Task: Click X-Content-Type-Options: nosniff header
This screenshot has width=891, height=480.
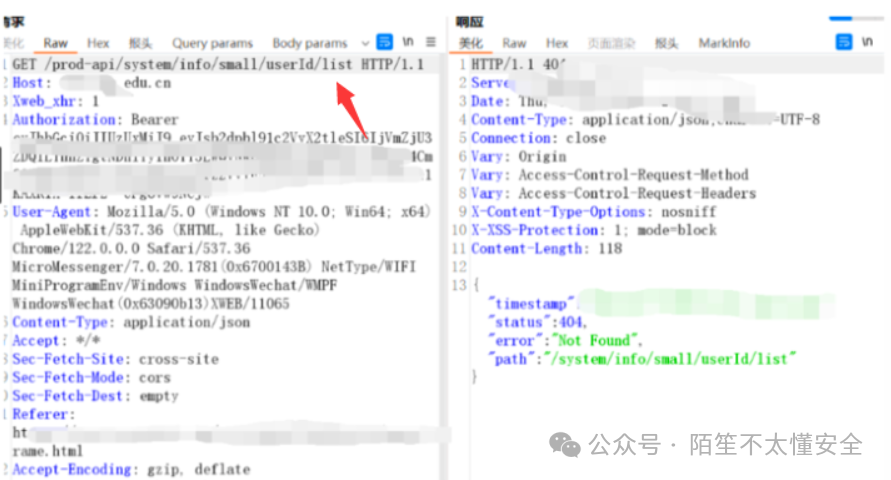Action: (594, 212)
